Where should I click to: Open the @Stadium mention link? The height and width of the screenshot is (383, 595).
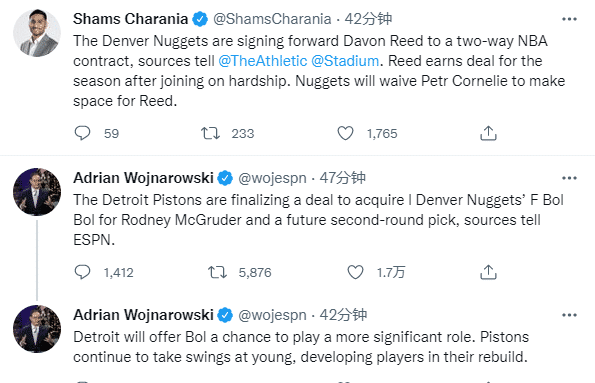345,61
